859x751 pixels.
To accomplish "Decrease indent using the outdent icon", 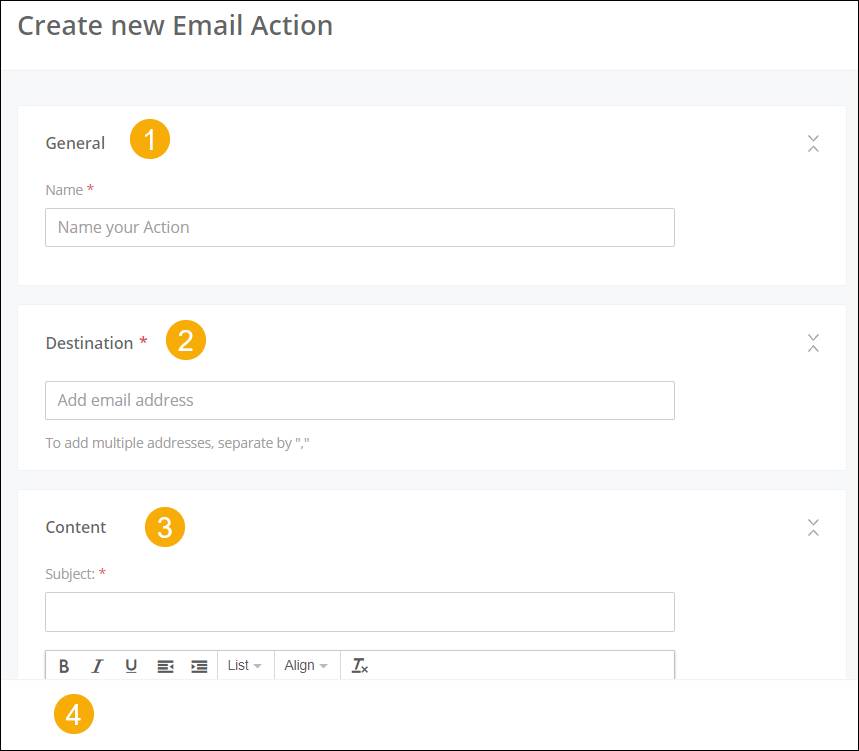I will click(x=165, y=666).
